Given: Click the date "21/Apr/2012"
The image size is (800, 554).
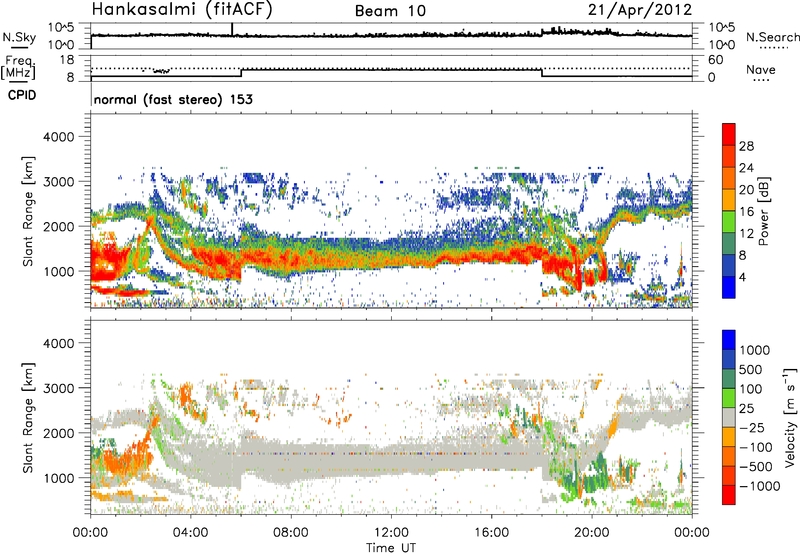Looking at the screenshot, I should (x=640, y=10).
